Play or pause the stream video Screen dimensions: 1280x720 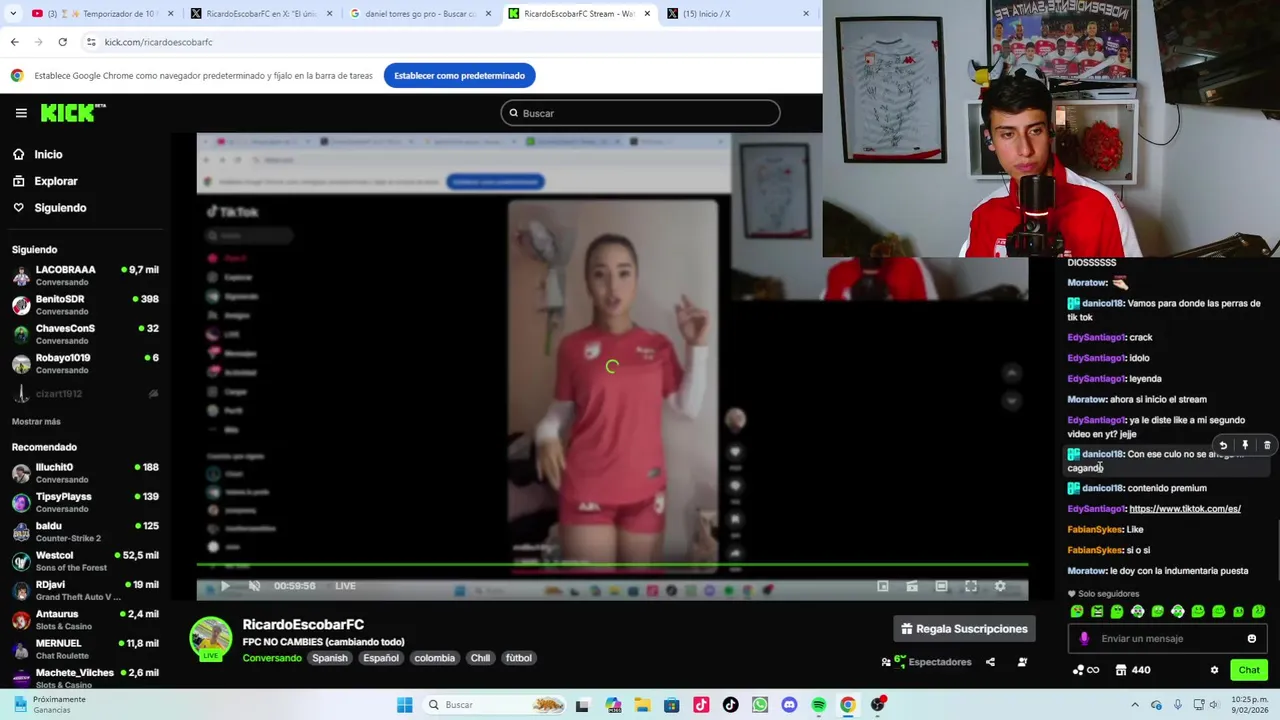[224, 586]
